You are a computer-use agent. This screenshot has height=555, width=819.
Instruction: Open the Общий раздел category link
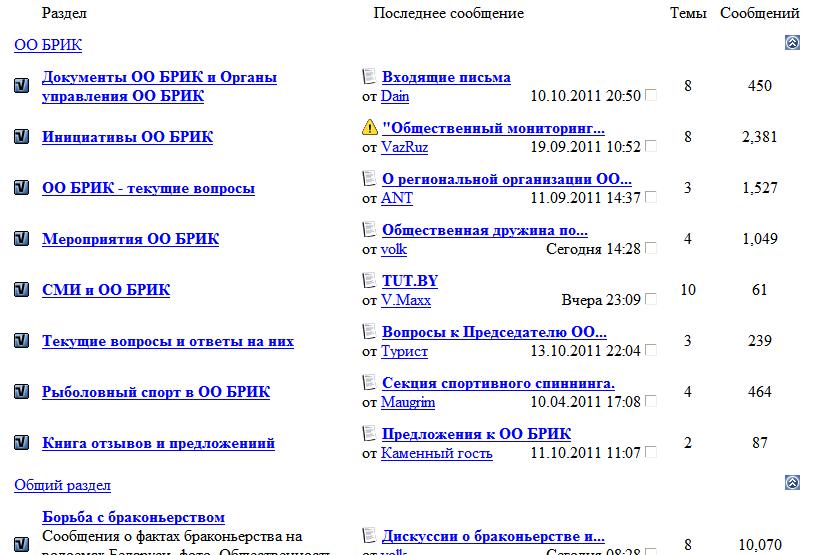(x=62, y=485)
